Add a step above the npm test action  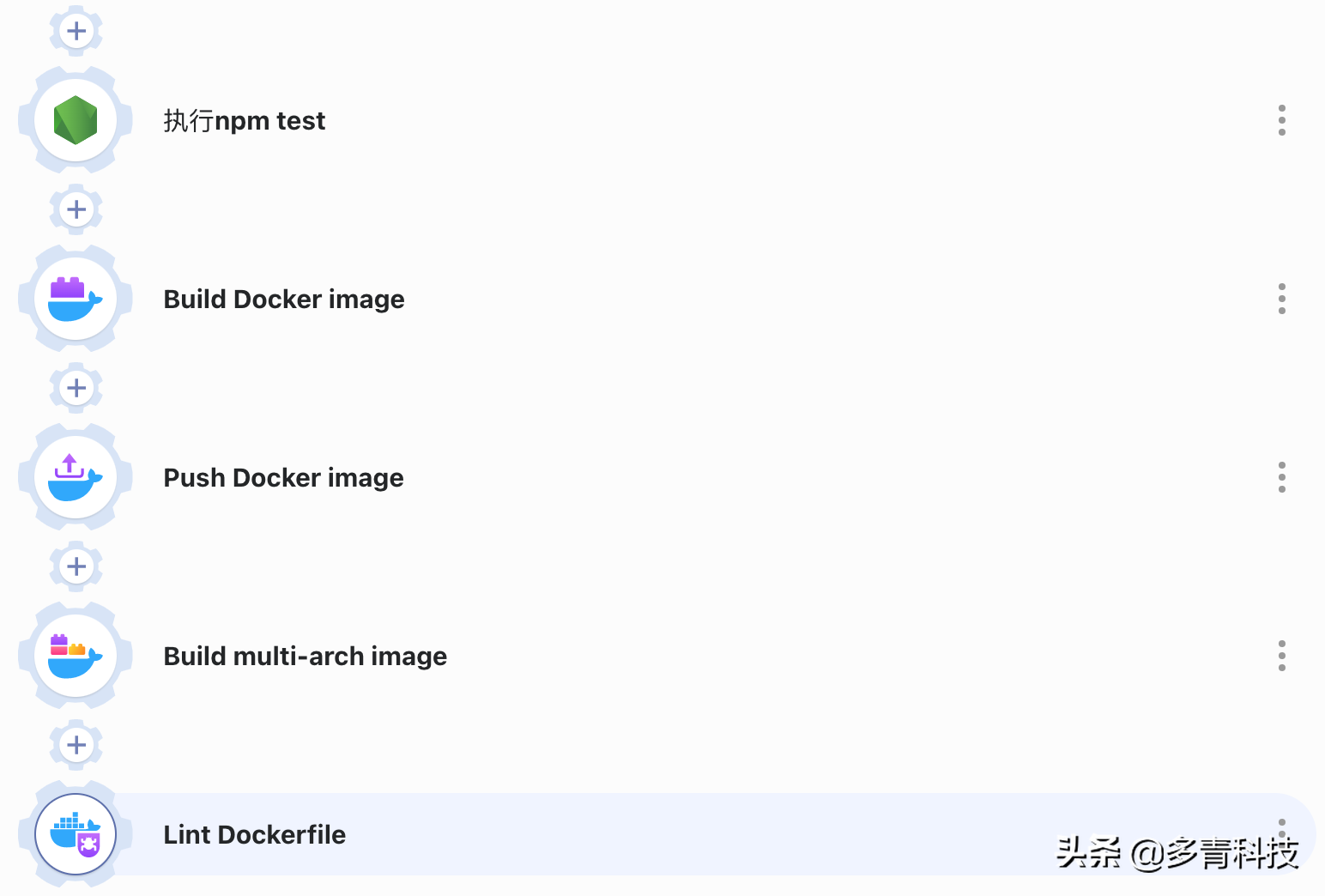pos(76,31)
